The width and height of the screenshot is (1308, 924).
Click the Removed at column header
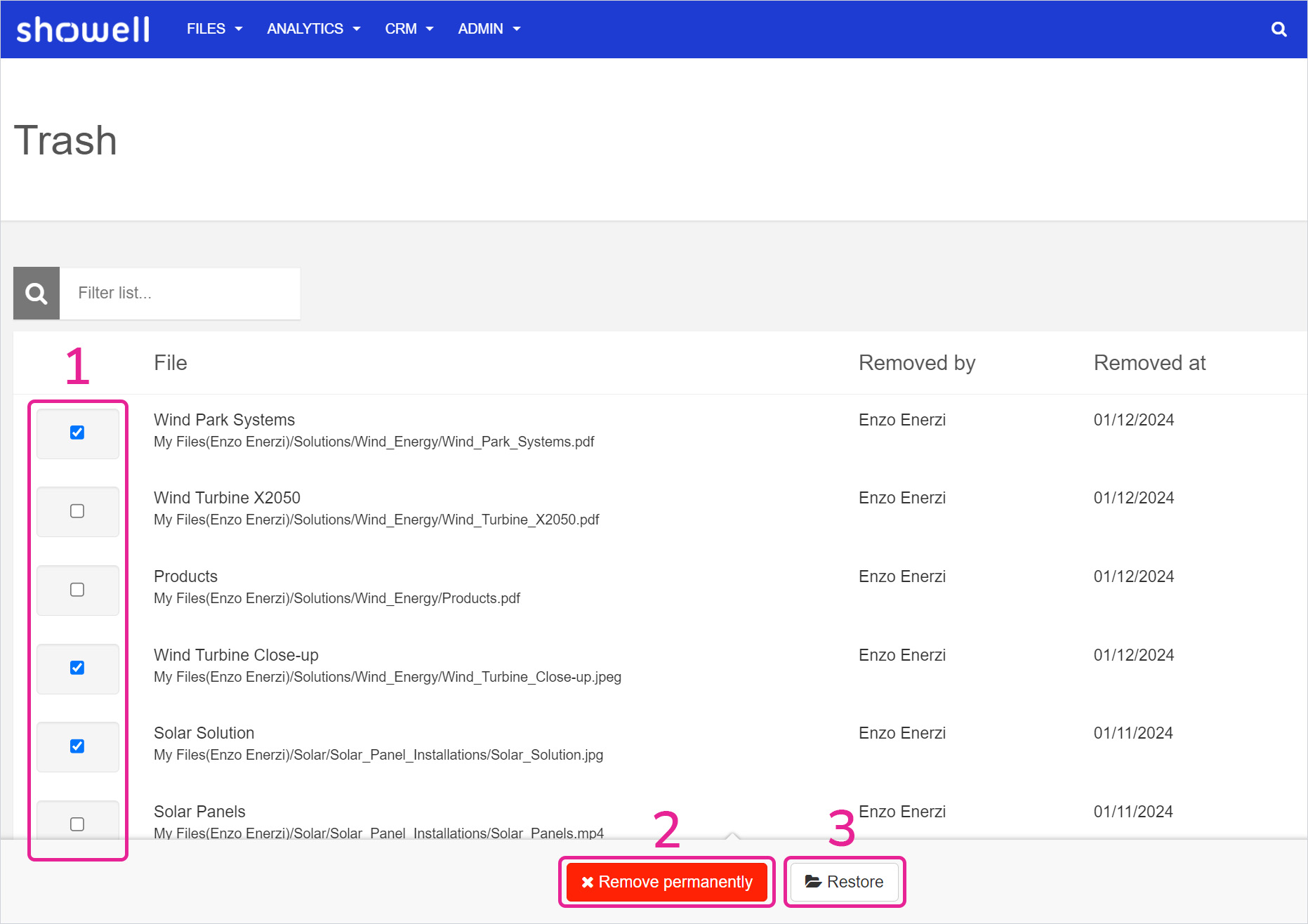(x=1149, y=363)
